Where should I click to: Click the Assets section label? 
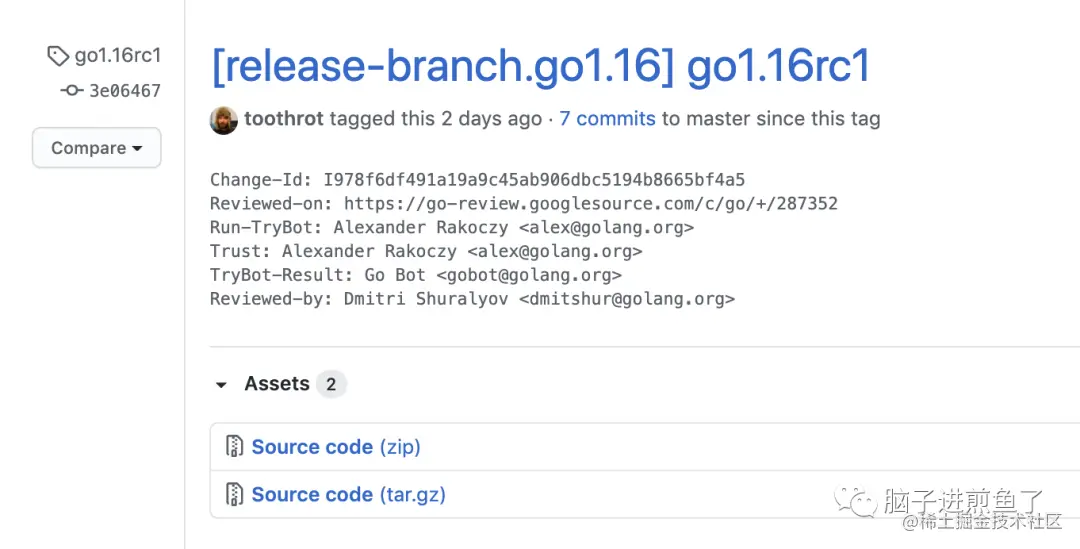[x=277, y=384]
